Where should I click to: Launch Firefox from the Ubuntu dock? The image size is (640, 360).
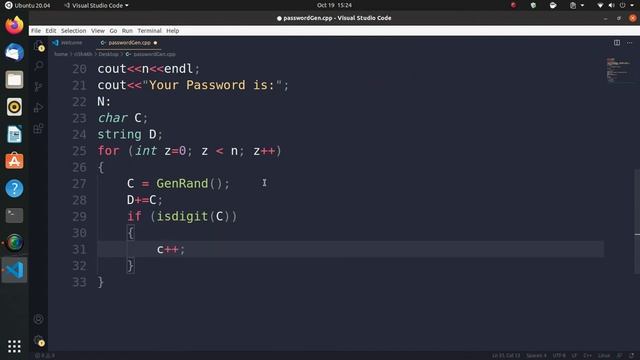pyautogui.click(x=14, y=25)
